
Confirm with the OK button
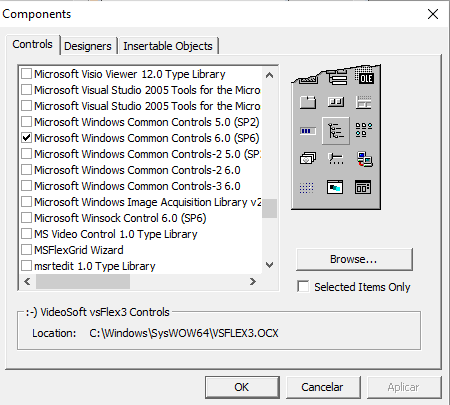click(242, 387)
